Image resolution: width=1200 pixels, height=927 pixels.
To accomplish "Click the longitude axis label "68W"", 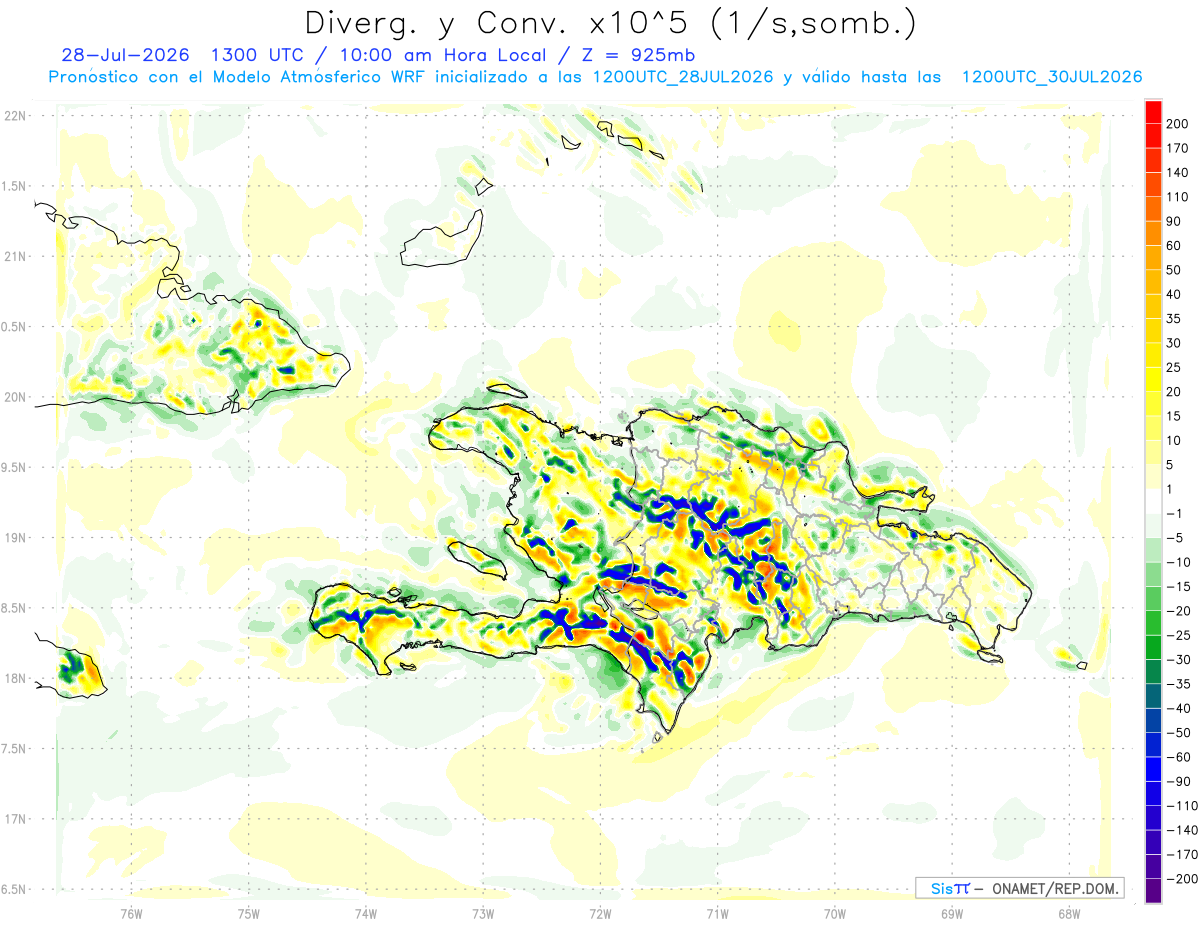I will point(1069,912).
